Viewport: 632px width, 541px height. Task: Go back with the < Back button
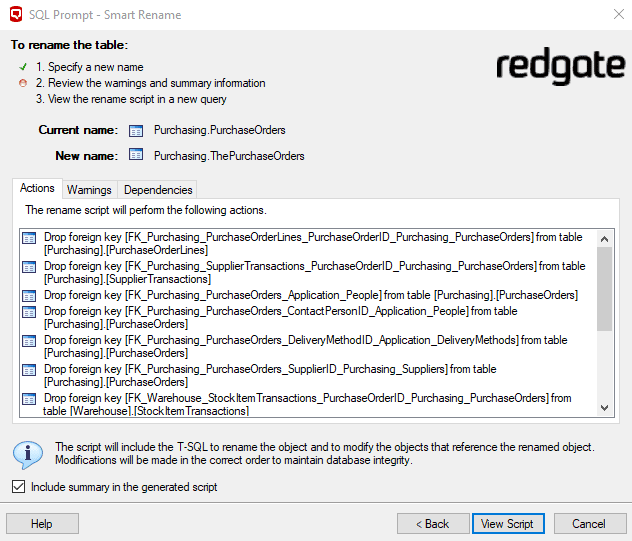(433, 524)
